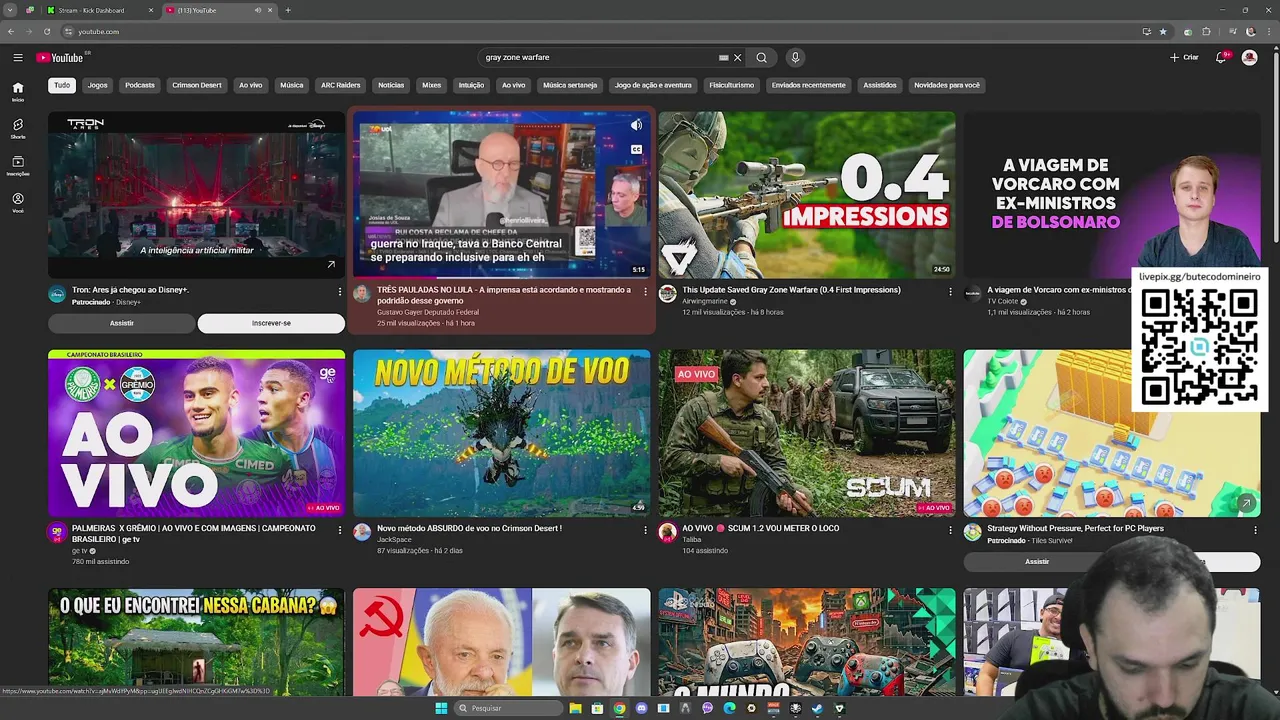The height and width of the screenshot is (720, 1280).
Task: Mute the YouTube tab audio indicator
Action: tap(257, 10)
